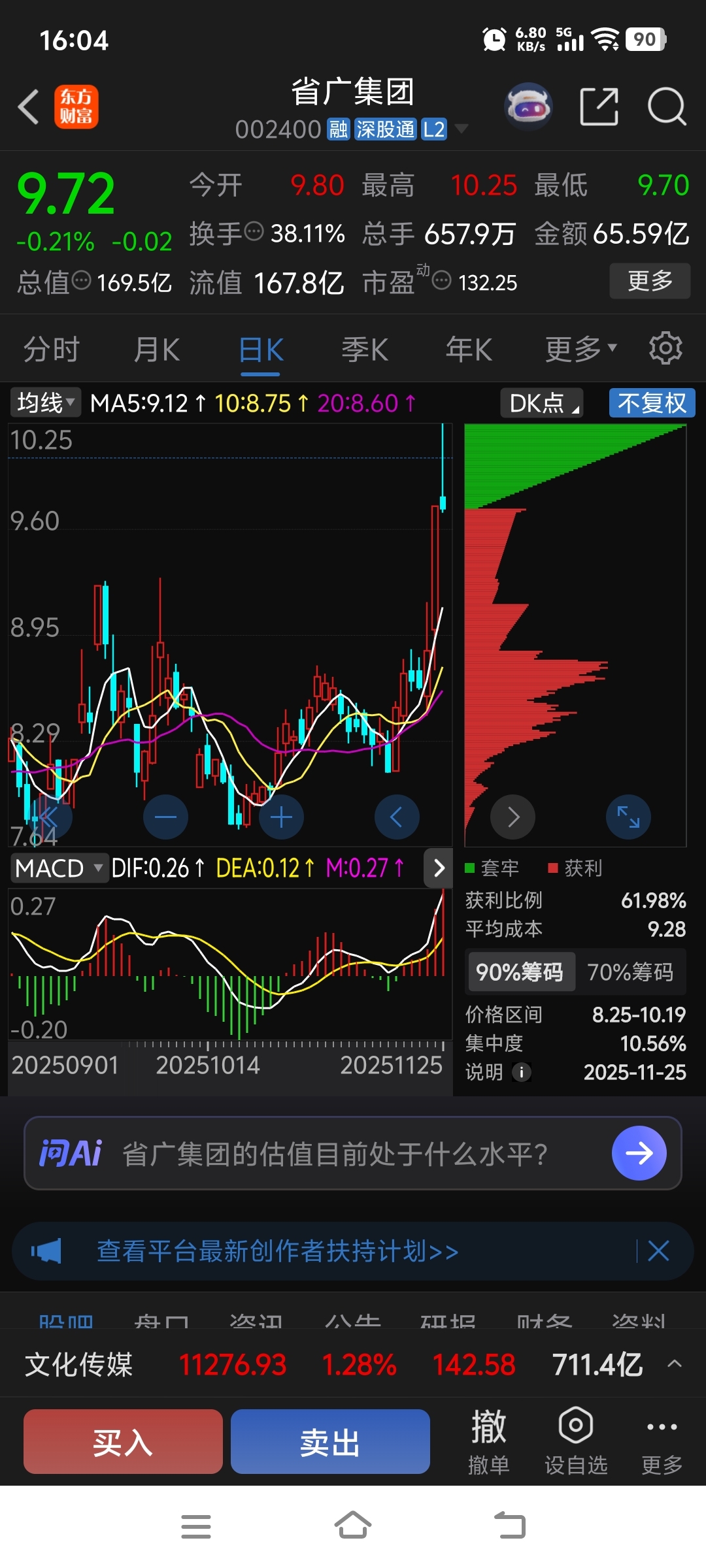Tap the MACD sub-chart area
The image size is (706, 1568).
tap(230, 964)
